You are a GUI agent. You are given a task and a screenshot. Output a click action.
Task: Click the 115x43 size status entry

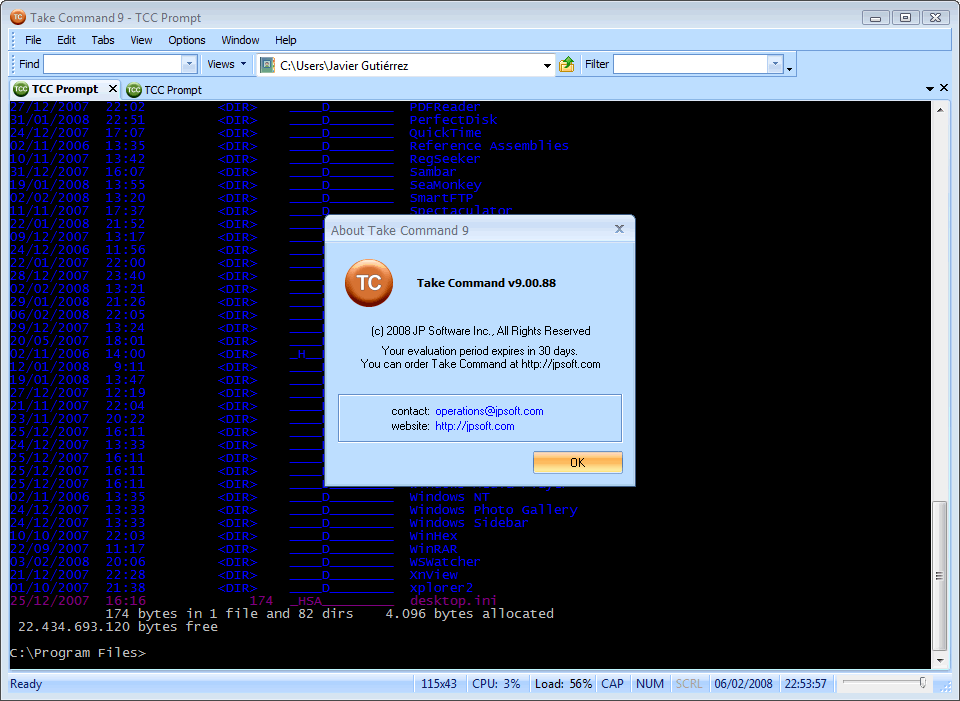click(x=439, y=684)
